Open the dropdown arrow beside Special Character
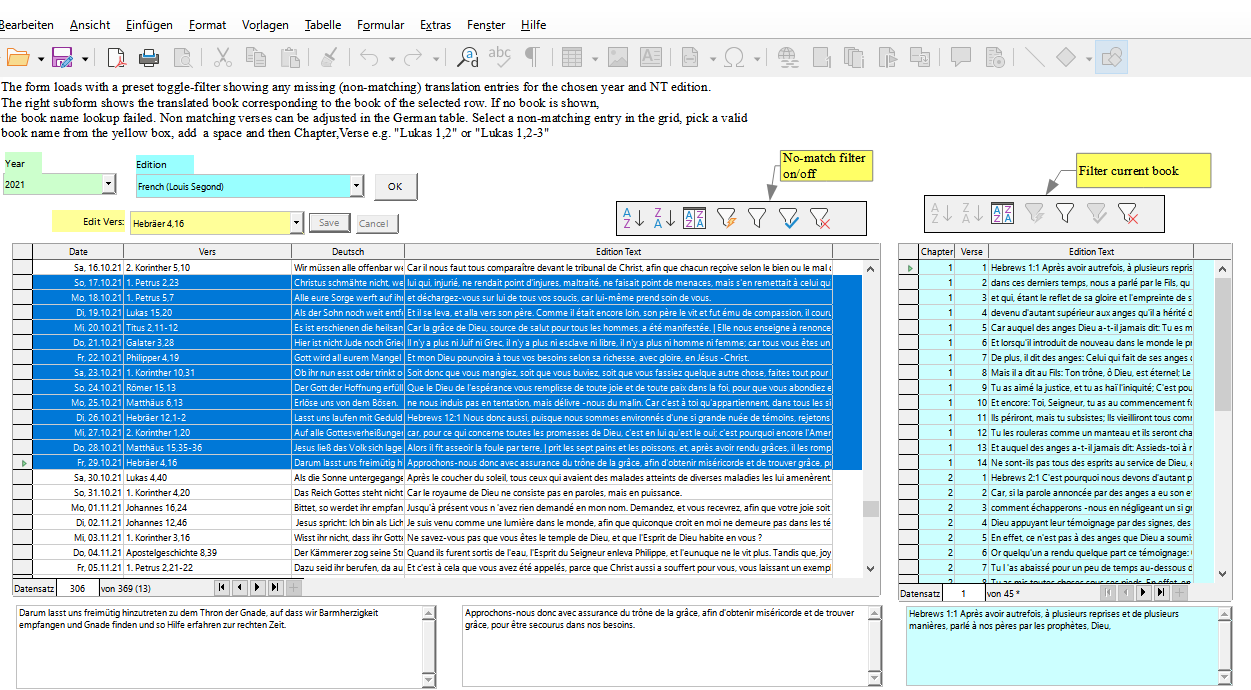The height and width of the screenshot is (690, 1251). tap(755, 58)
